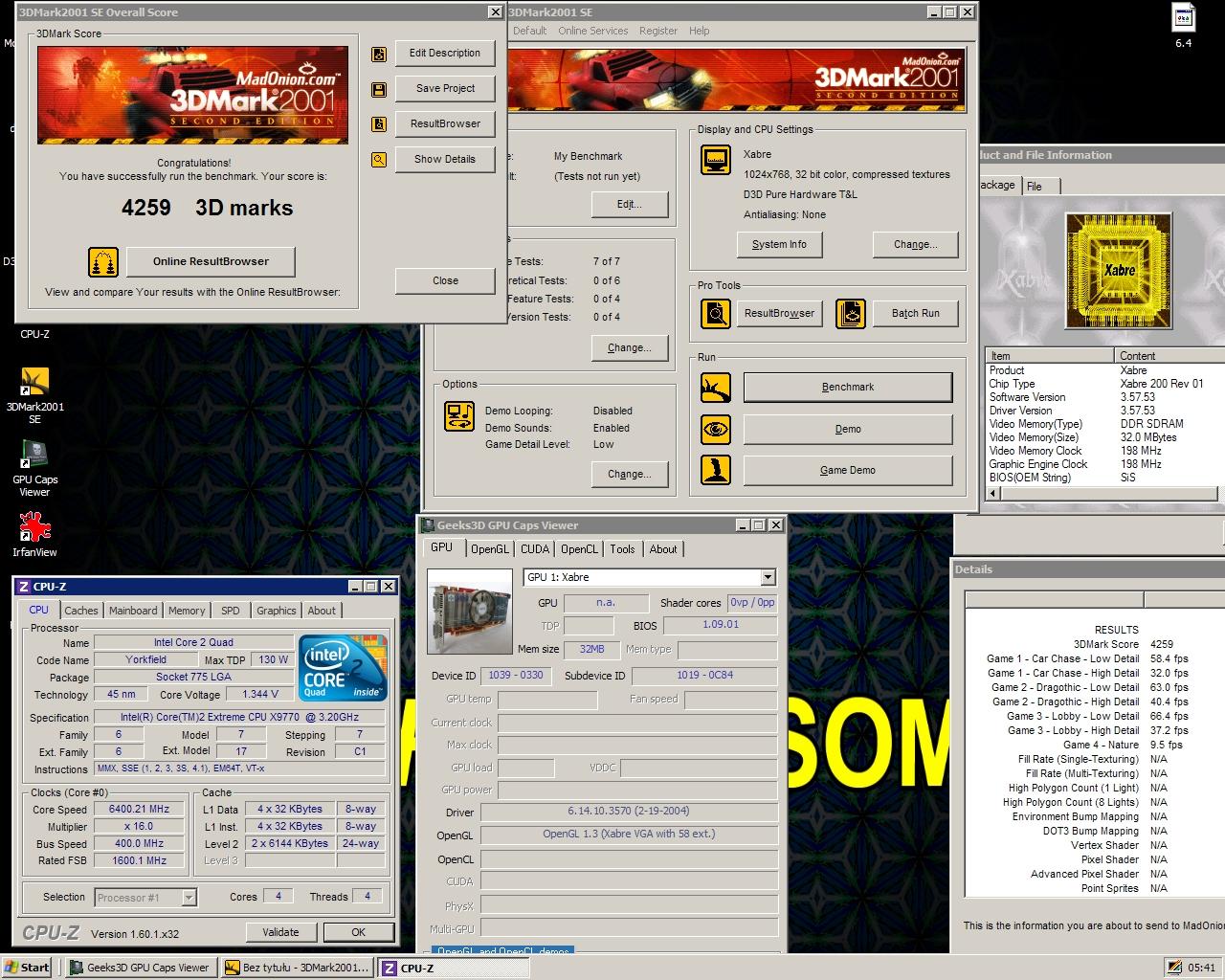Select the CPU-Z taskbar item

tap(453, 968)
